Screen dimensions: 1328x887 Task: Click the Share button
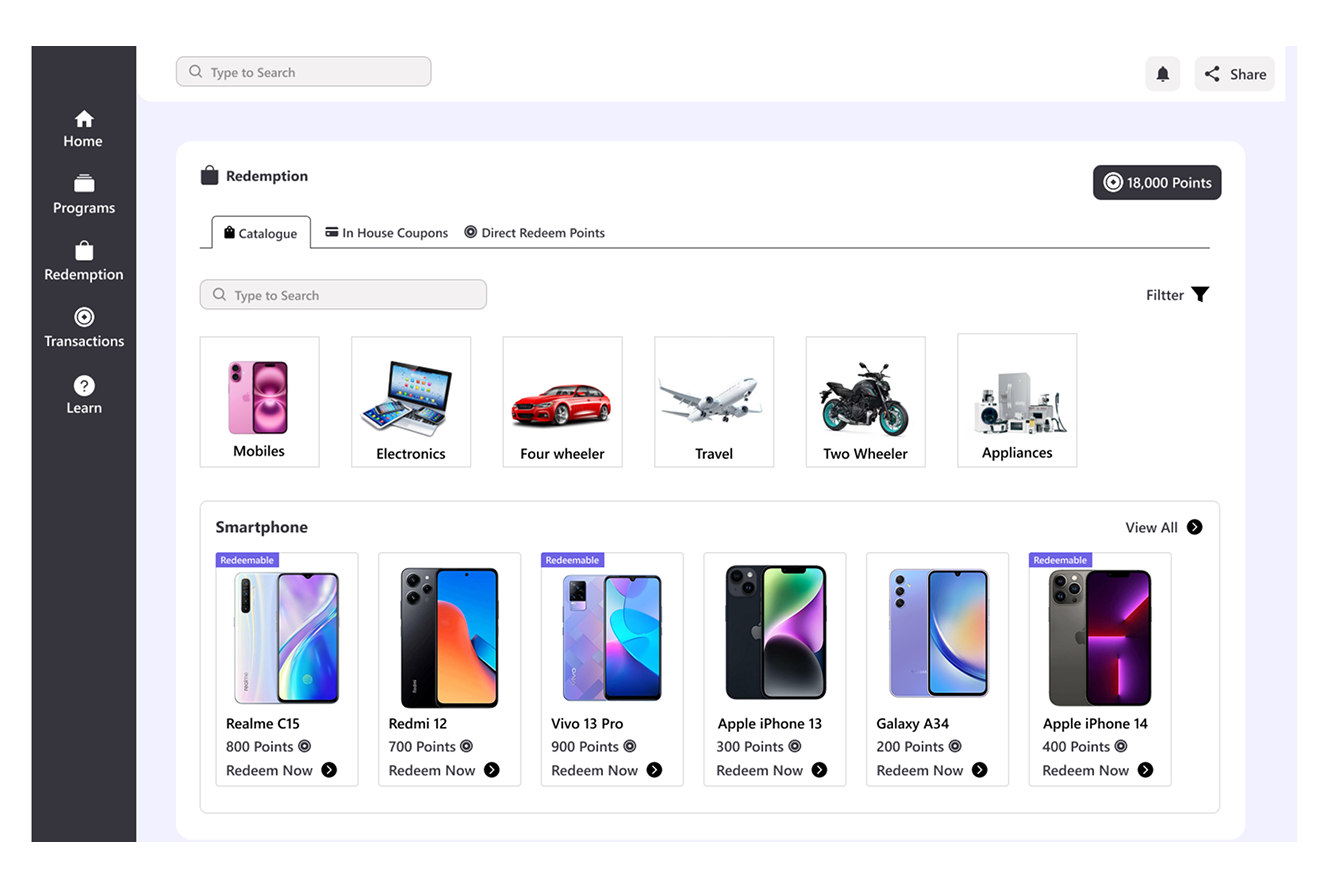point(1234,74)
